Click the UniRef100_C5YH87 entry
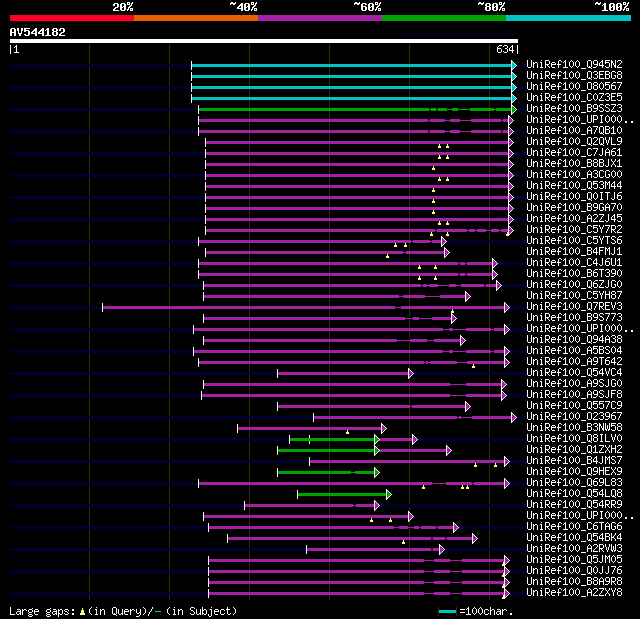 [x=574, y=296]
